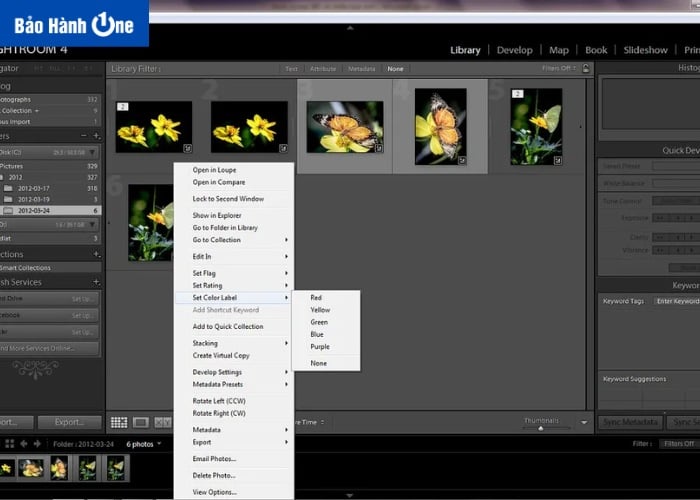Click the badge icon on butterfly photo 3
Viewport: 700px width, 500px height.
click(x=379, y=148)
